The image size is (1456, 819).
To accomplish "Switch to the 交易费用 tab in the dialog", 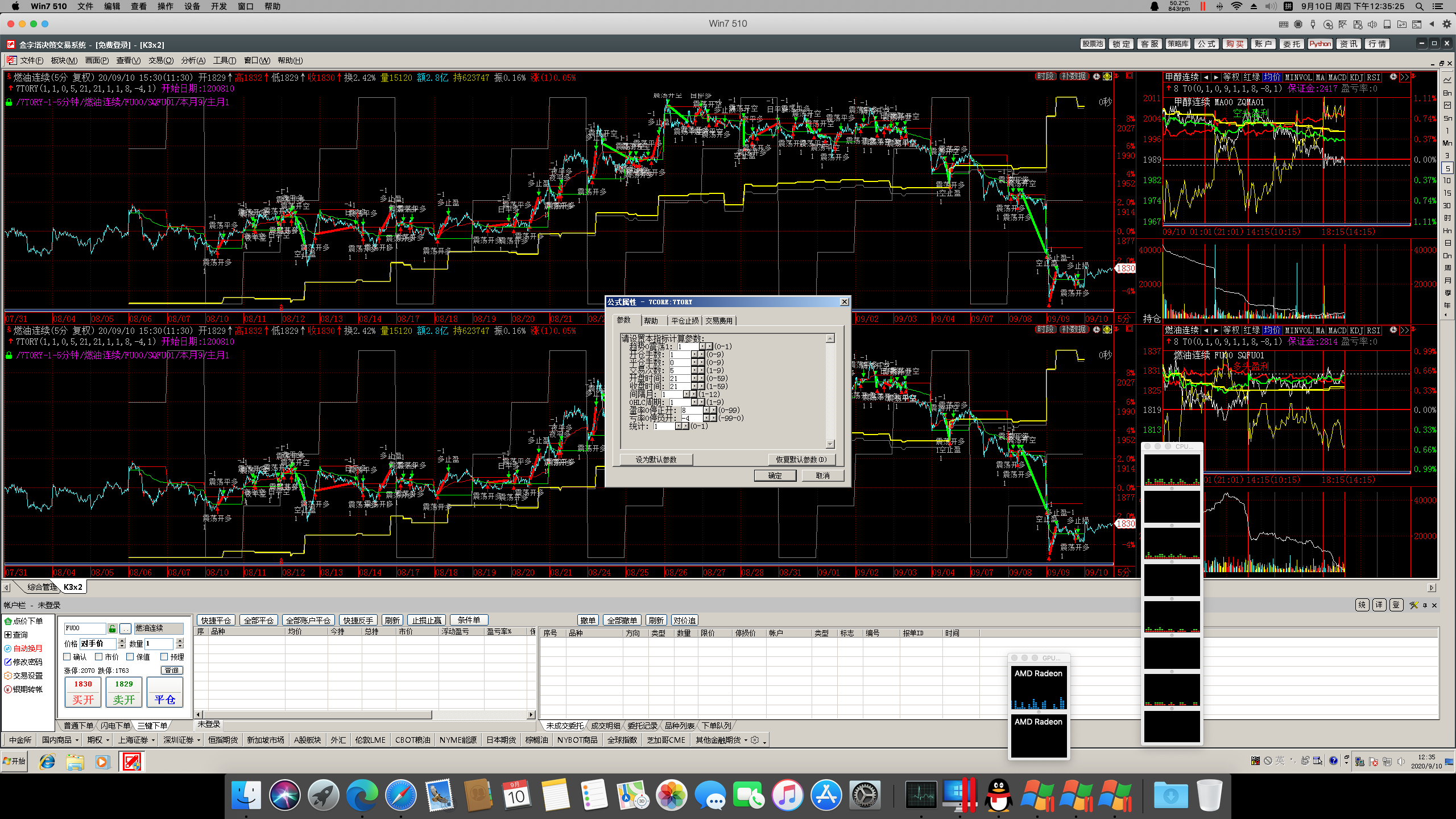I will (x=719, y=321).
